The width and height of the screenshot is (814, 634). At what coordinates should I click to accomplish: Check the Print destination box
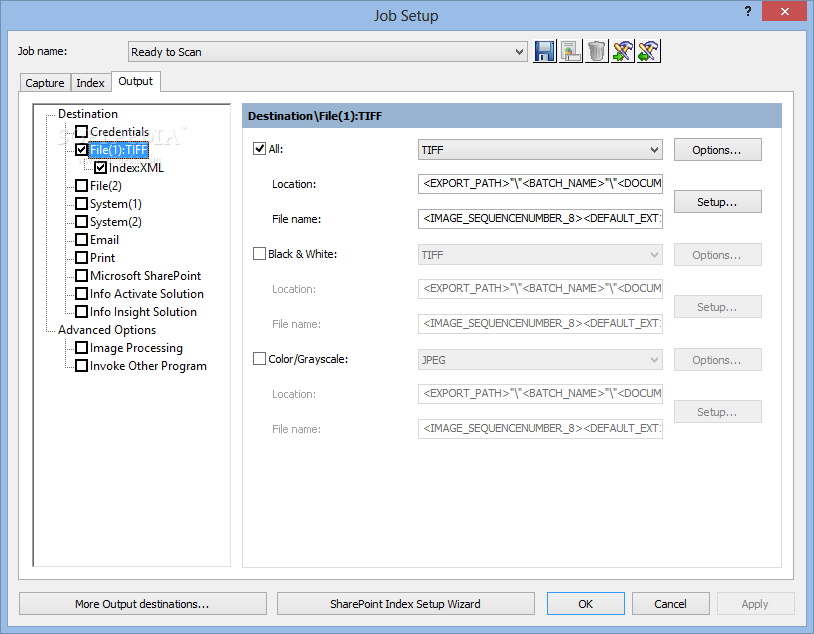[x=82, y=258]
